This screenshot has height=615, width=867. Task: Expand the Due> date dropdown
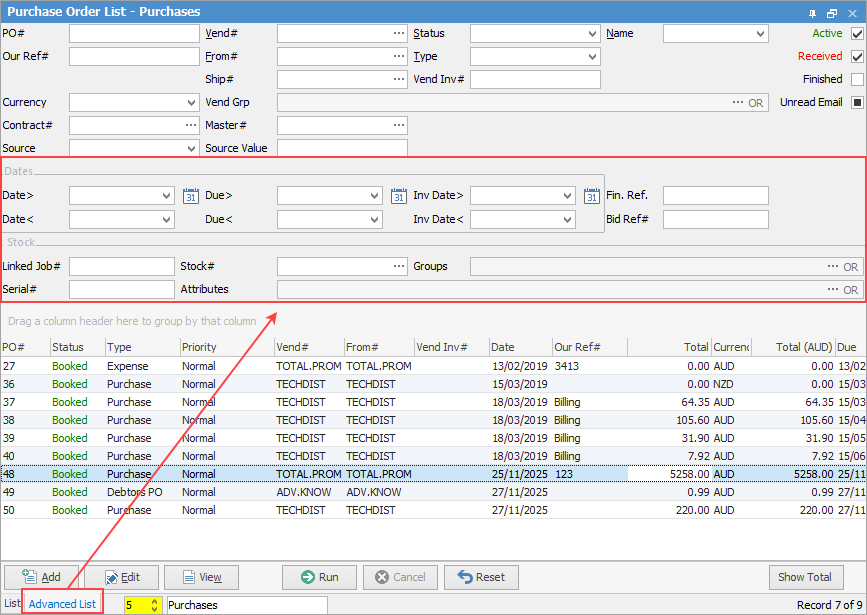374,196
